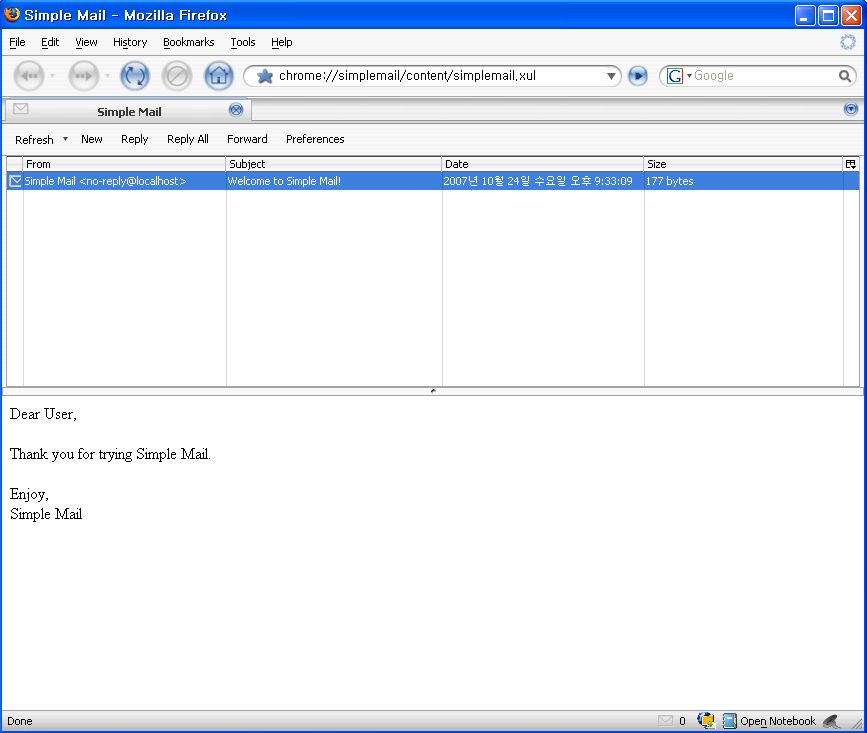The height and width of the screenshot is (733, 867).
Task: Expand the address bar history dropdown
Action: [611, 76]
